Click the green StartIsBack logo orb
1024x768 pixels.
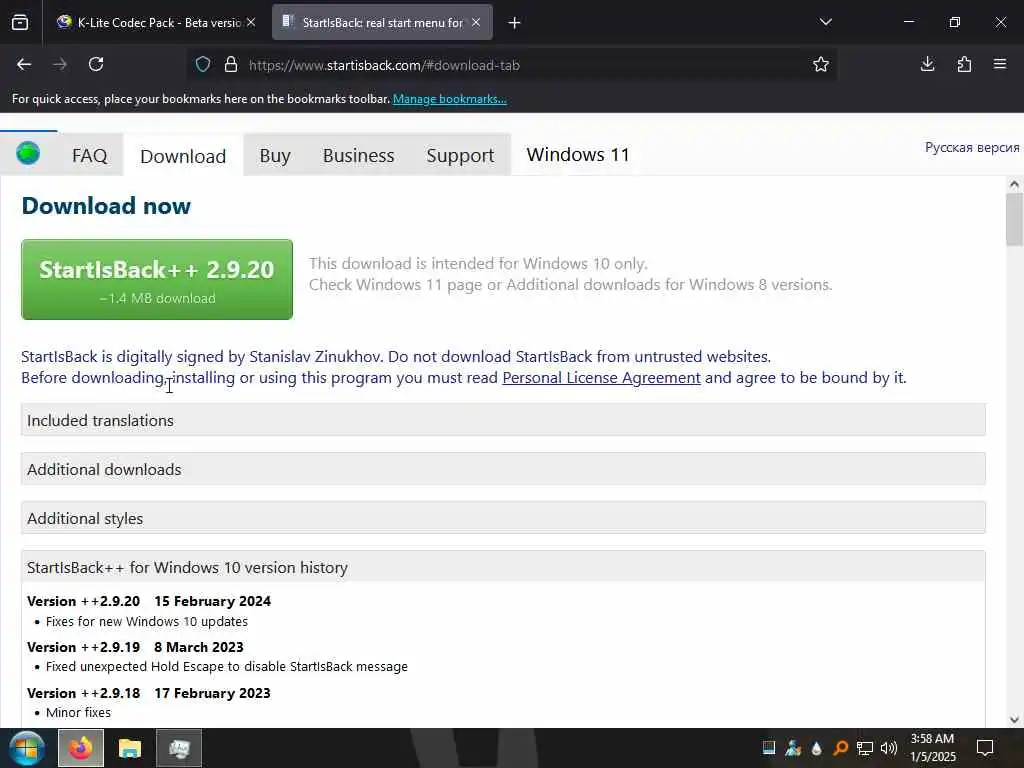click(28, 153)
